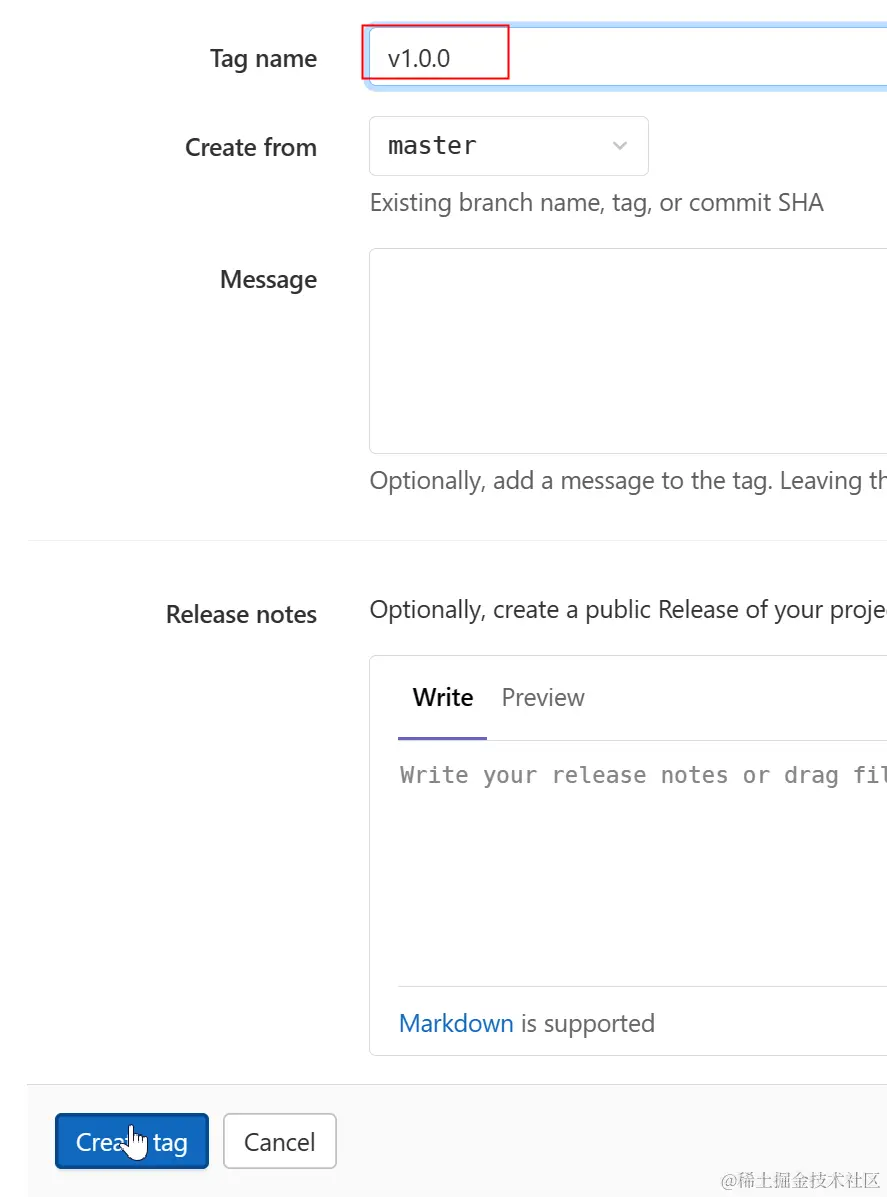Click the Create from label
Screen dimensions: 887x1197
[250, 148]
